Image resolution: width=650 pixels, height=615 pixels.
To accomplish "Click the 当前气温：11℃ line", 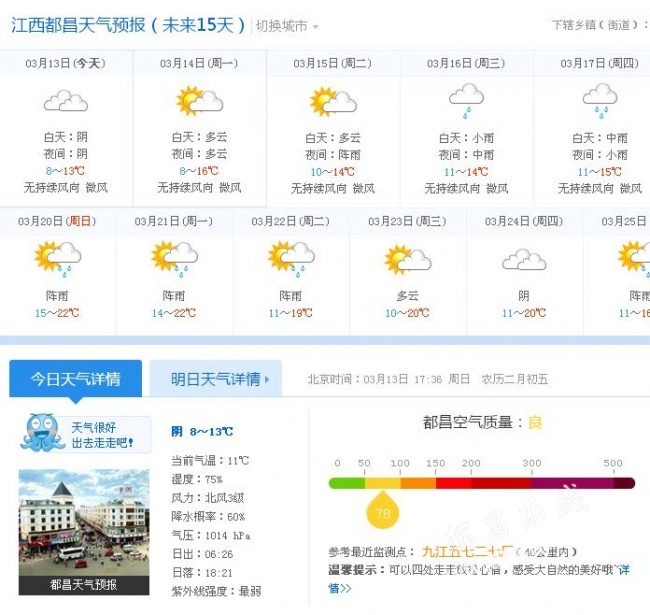I will click(210, 460).
